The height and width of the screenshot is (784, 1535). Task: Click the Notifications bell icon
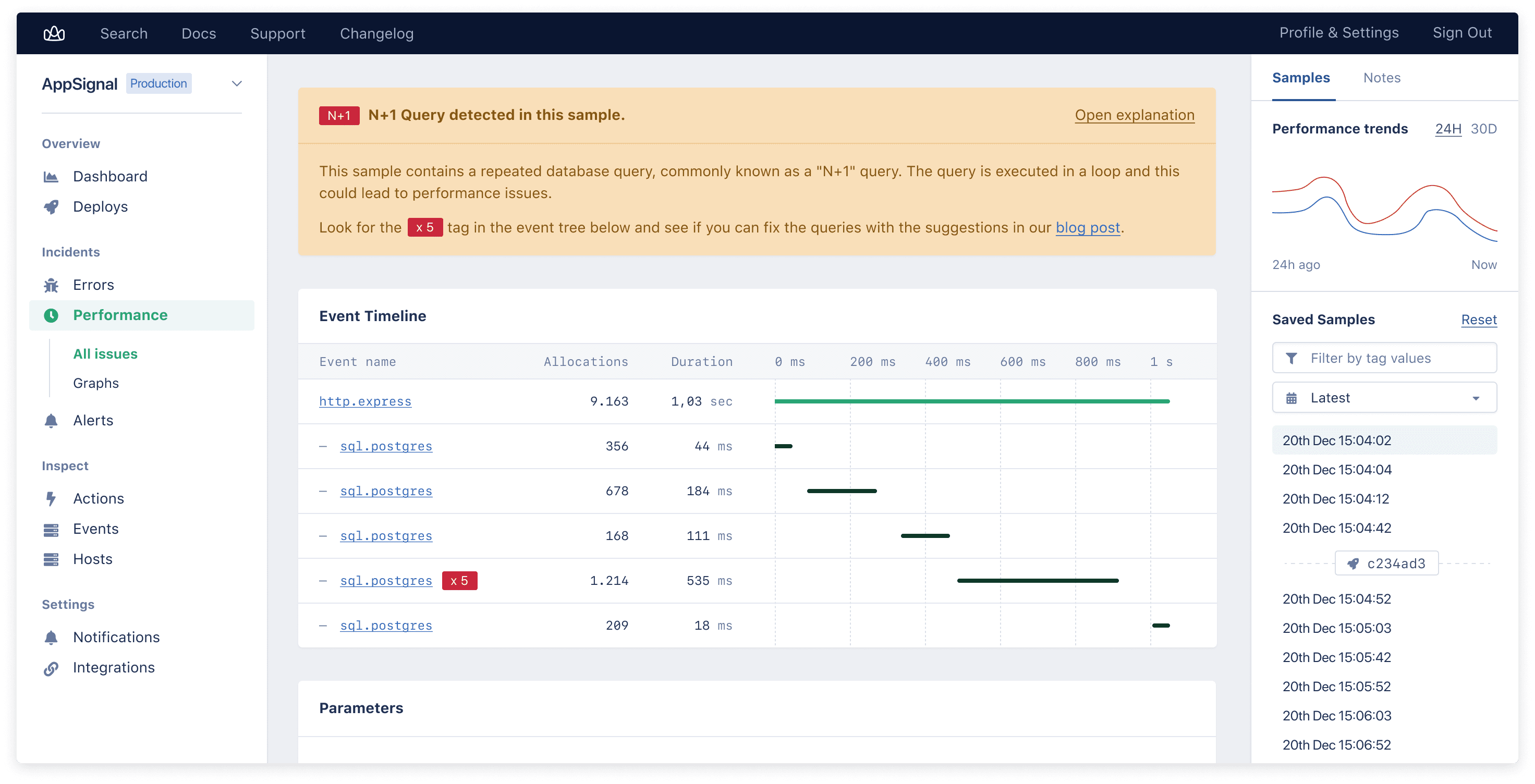tap(51, 638)
